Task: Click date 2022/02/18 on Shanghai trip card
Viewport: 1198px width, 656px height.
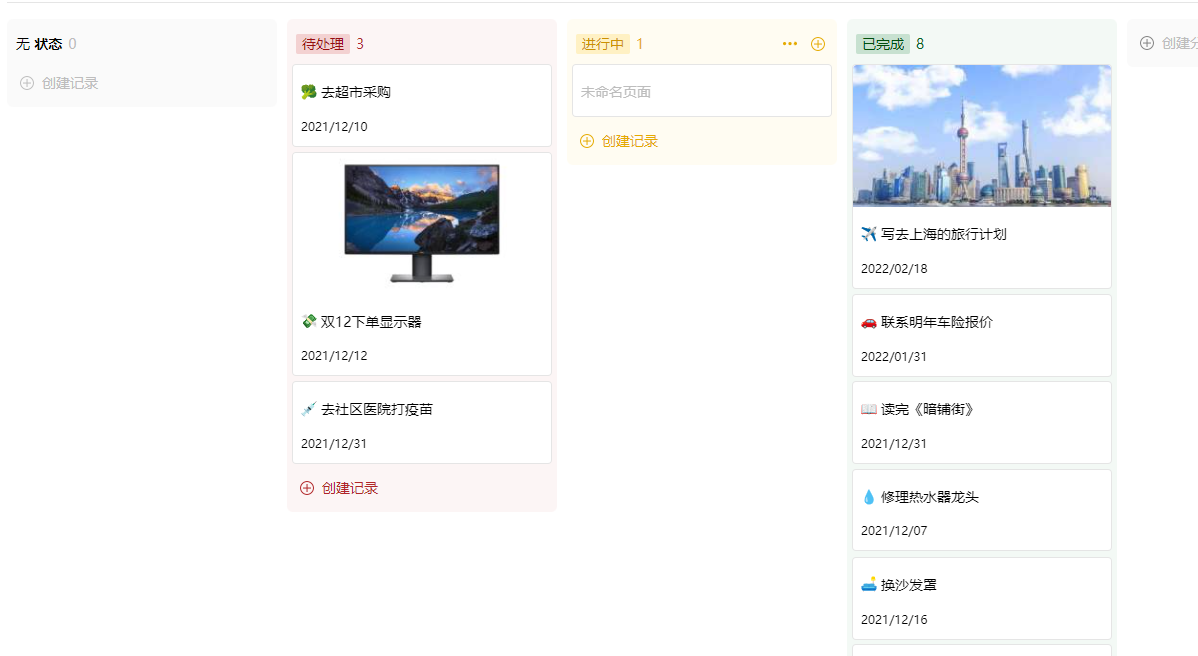Action: point(894,269)
